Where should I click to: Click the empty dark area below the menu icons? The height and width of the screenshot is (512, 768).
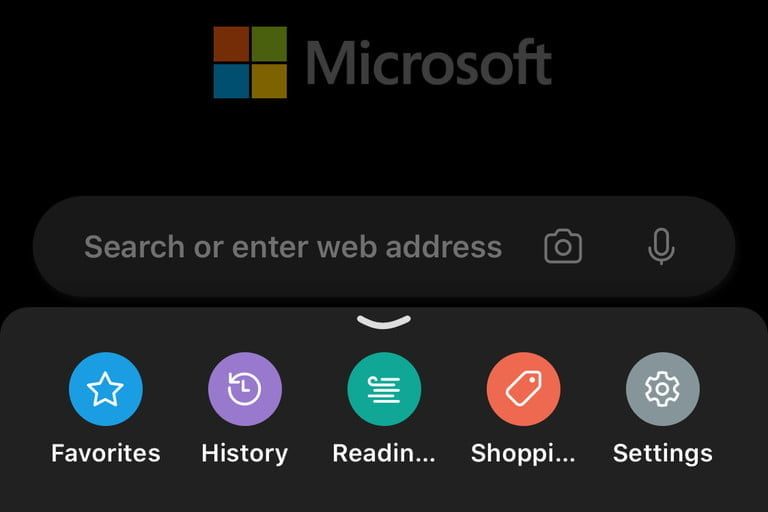(x=384, y=492)
